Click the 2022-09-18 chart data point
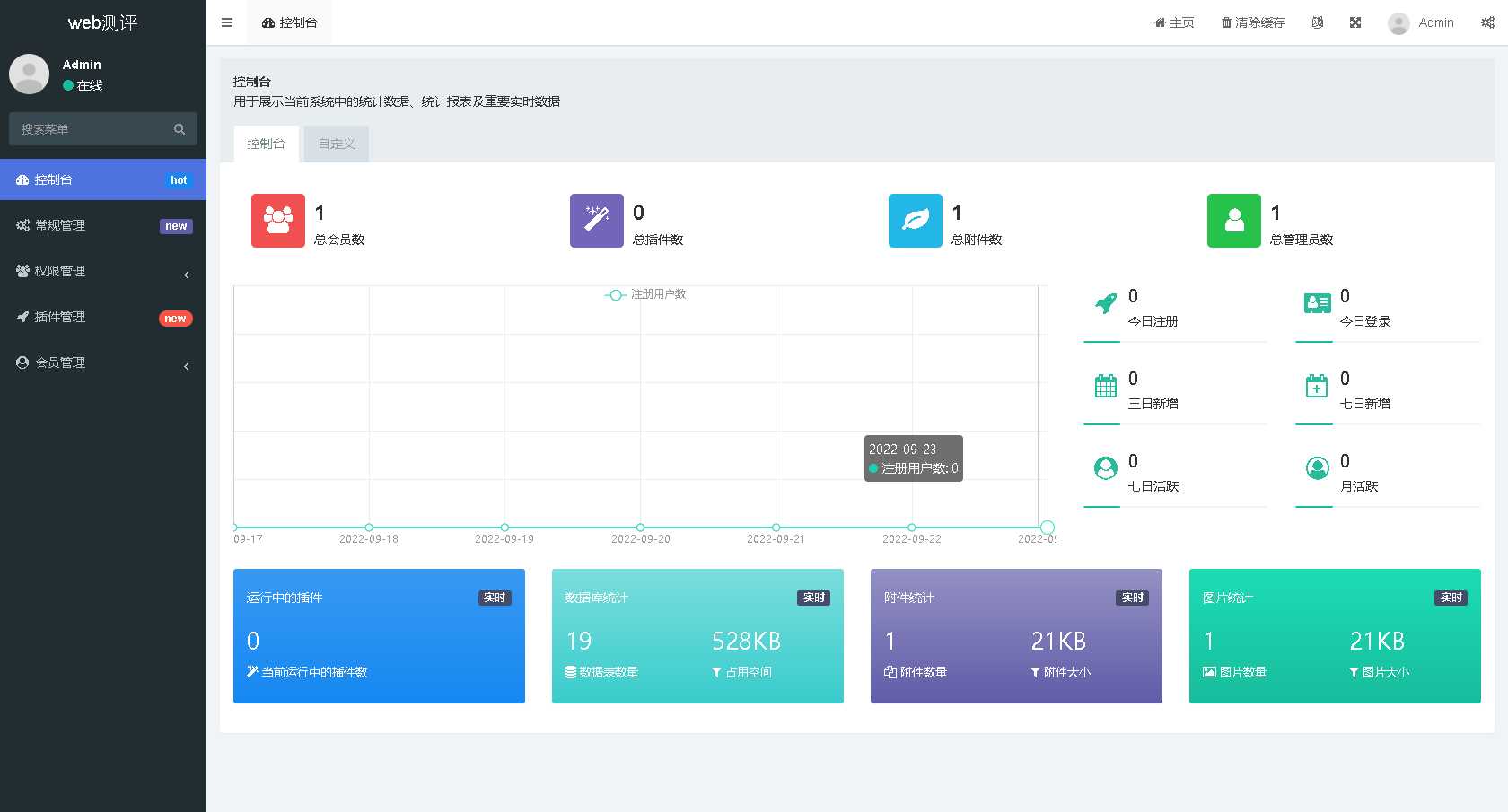Viewport: 1508px width, 812px height. pyautogui.click(x=369, y=528)
